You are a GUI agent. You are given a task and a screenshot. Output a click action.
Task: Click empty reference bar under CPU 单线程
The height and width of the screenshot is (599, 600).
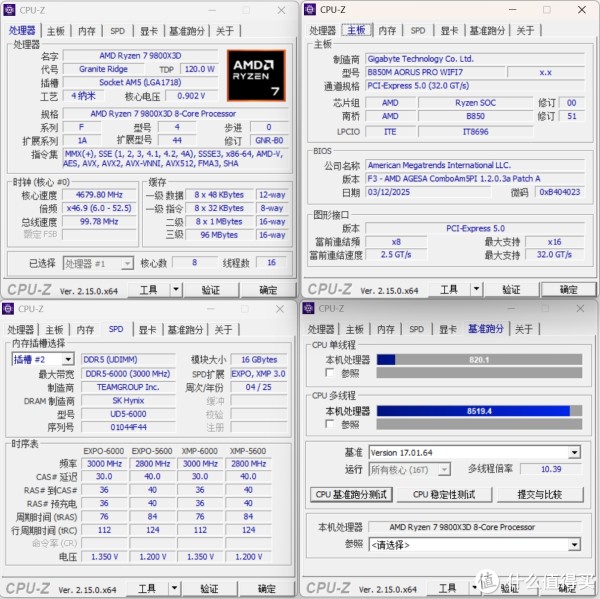(479, 373)
